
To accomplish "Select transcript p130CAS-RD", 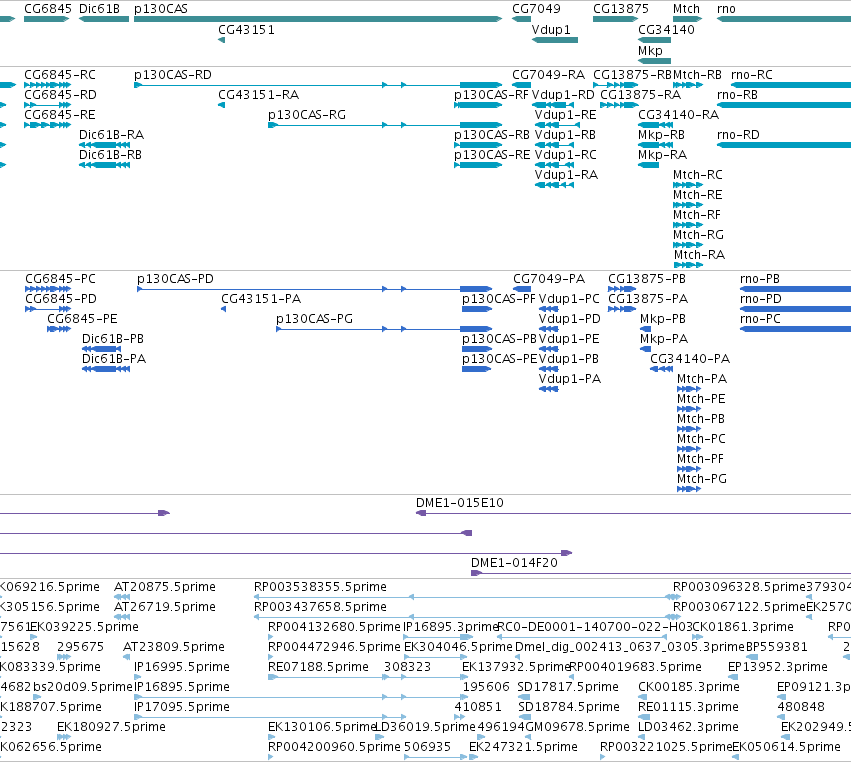I will point(318,85).
